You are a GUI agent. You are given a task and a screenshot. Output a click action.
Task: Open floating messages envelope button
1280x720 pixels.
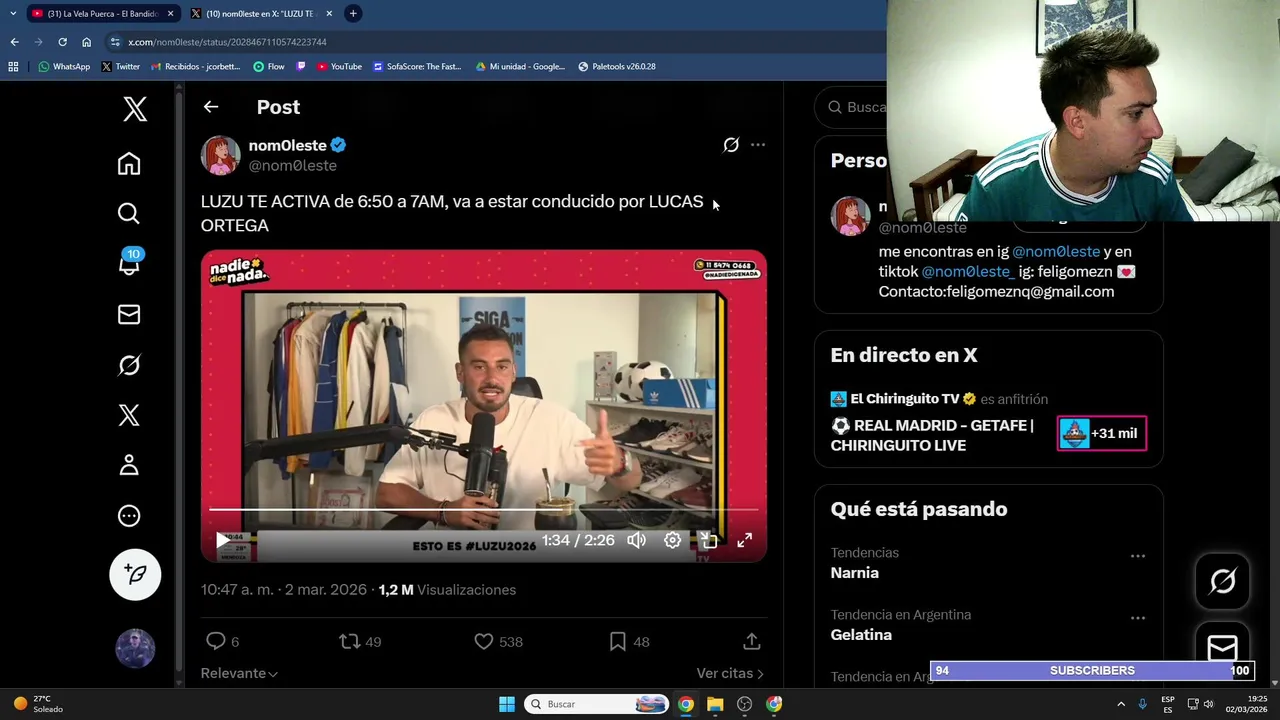tap(1222, 647)
